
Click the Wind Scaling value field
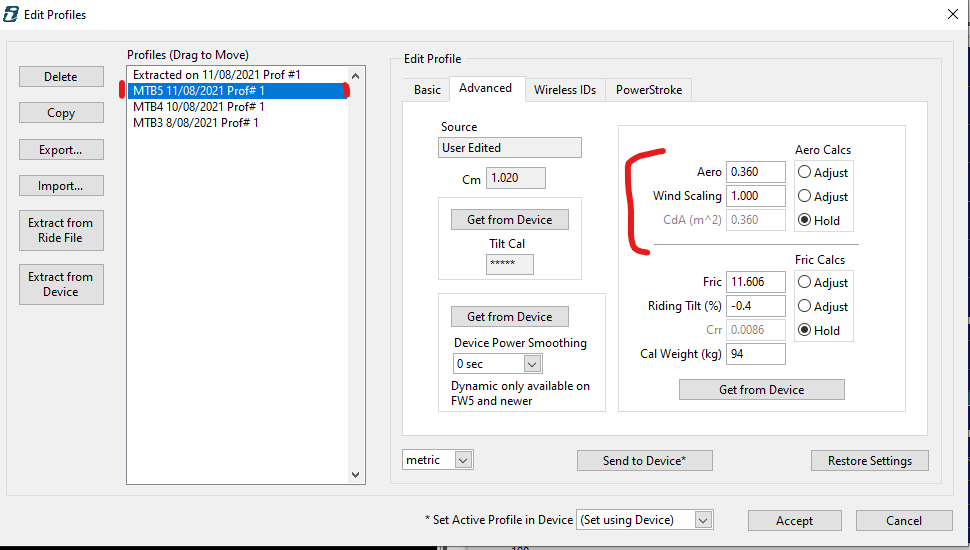[x=755, y=196]
